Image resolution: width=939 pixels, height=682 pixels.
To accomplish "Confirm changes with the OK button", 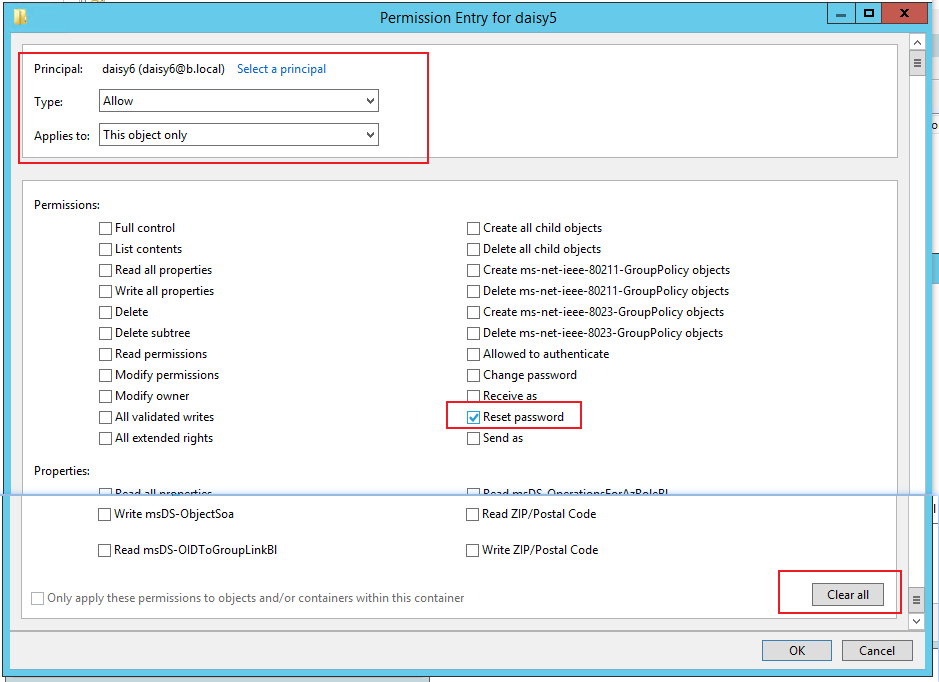I will (x=796, y=650).
